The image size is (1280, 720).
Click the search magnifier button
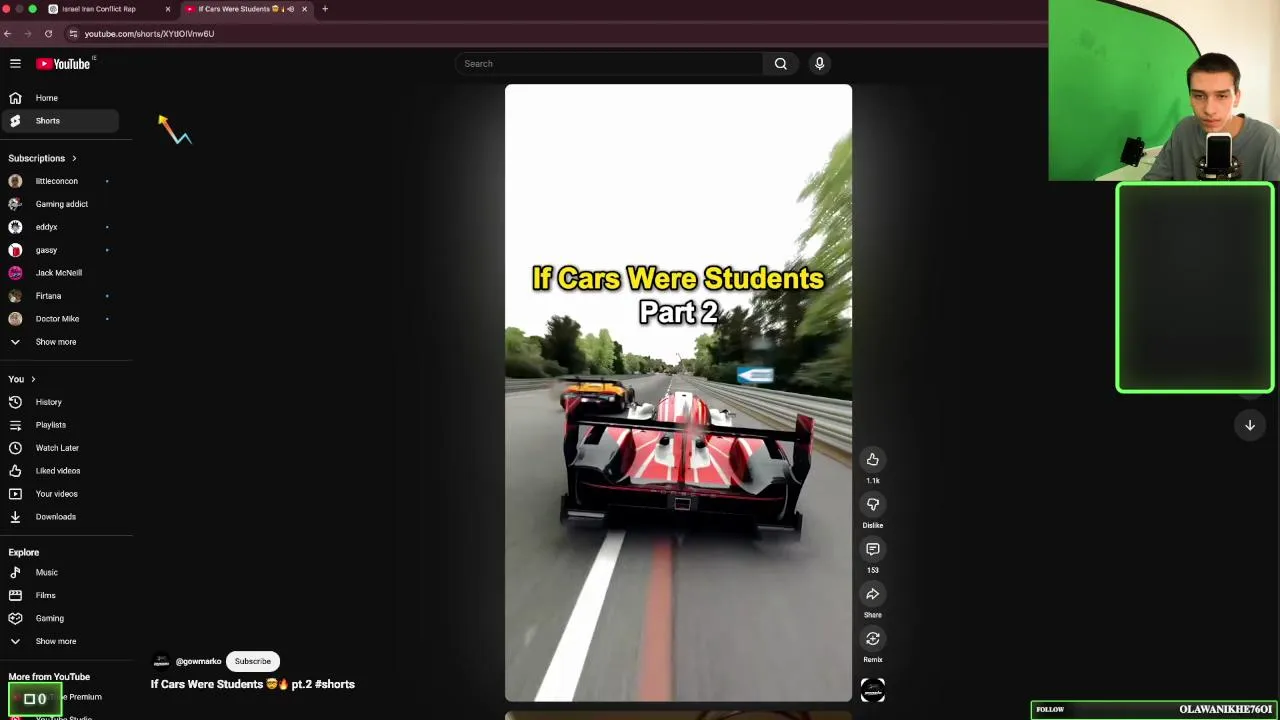pyautogui.click(x=780, y=64)
